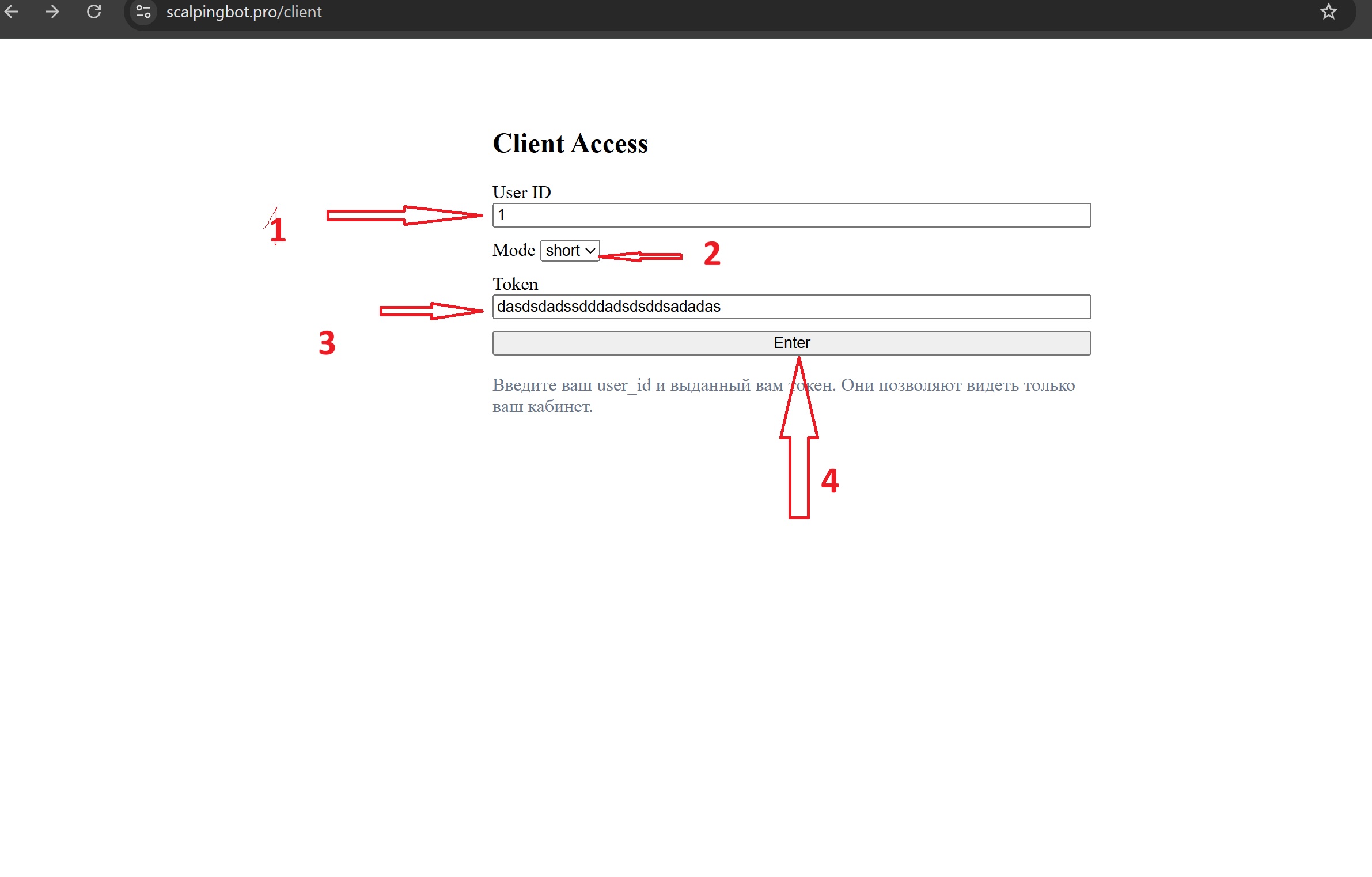This screenshot has height=877, width=1372.
Task: Open the Mode dropdown showing short
Action: [569, 251]
